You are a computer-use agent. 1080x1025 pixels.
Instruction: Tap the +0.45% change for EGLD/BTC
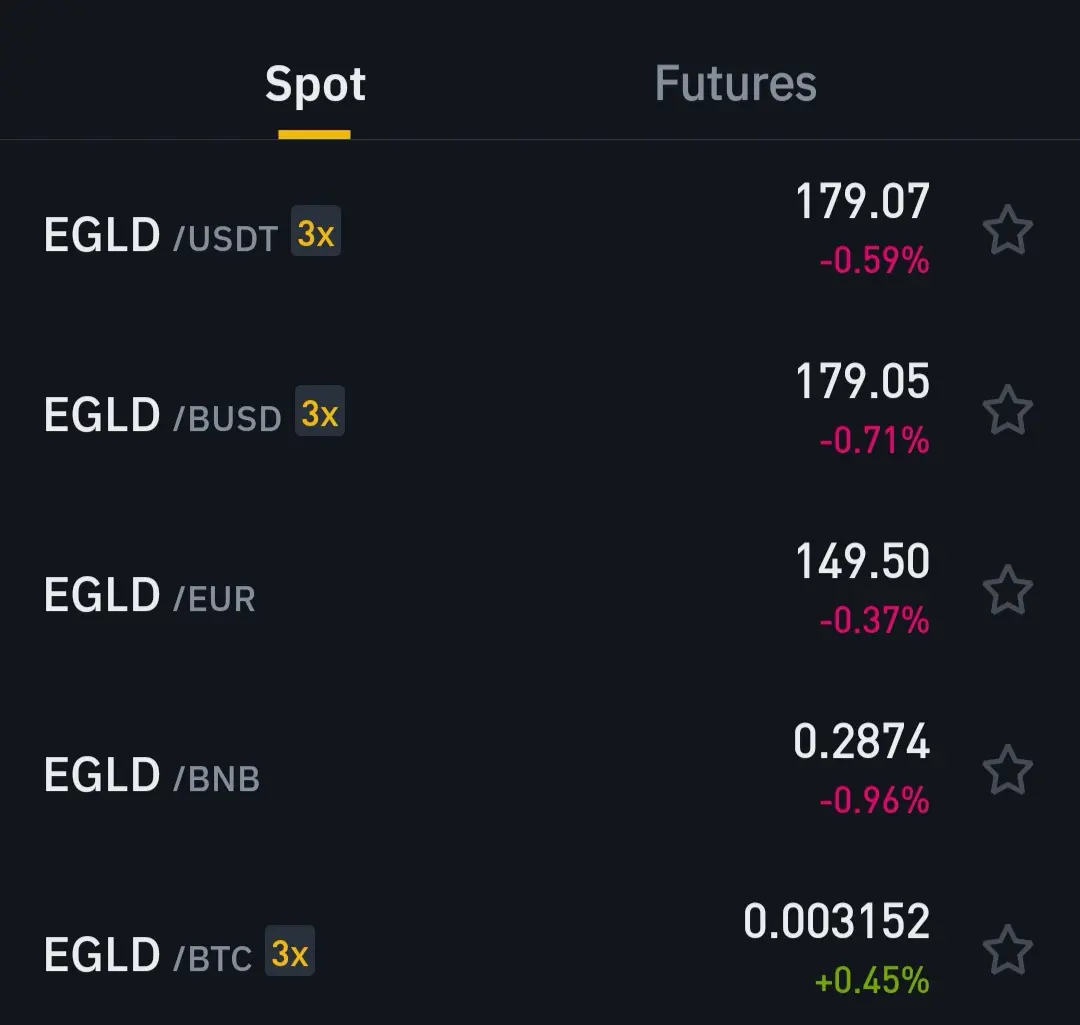tap(872, 980)
